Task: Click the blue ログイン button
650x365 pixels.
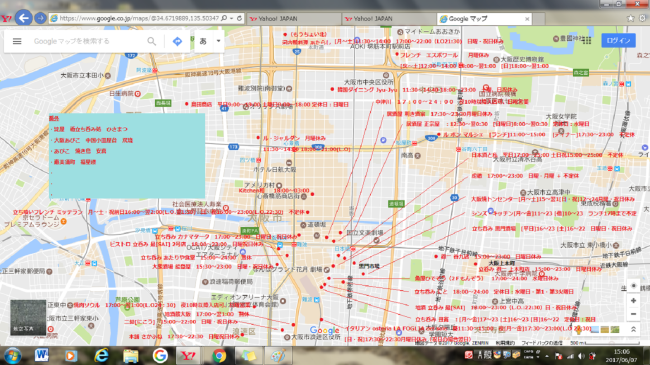Action: 618,40
